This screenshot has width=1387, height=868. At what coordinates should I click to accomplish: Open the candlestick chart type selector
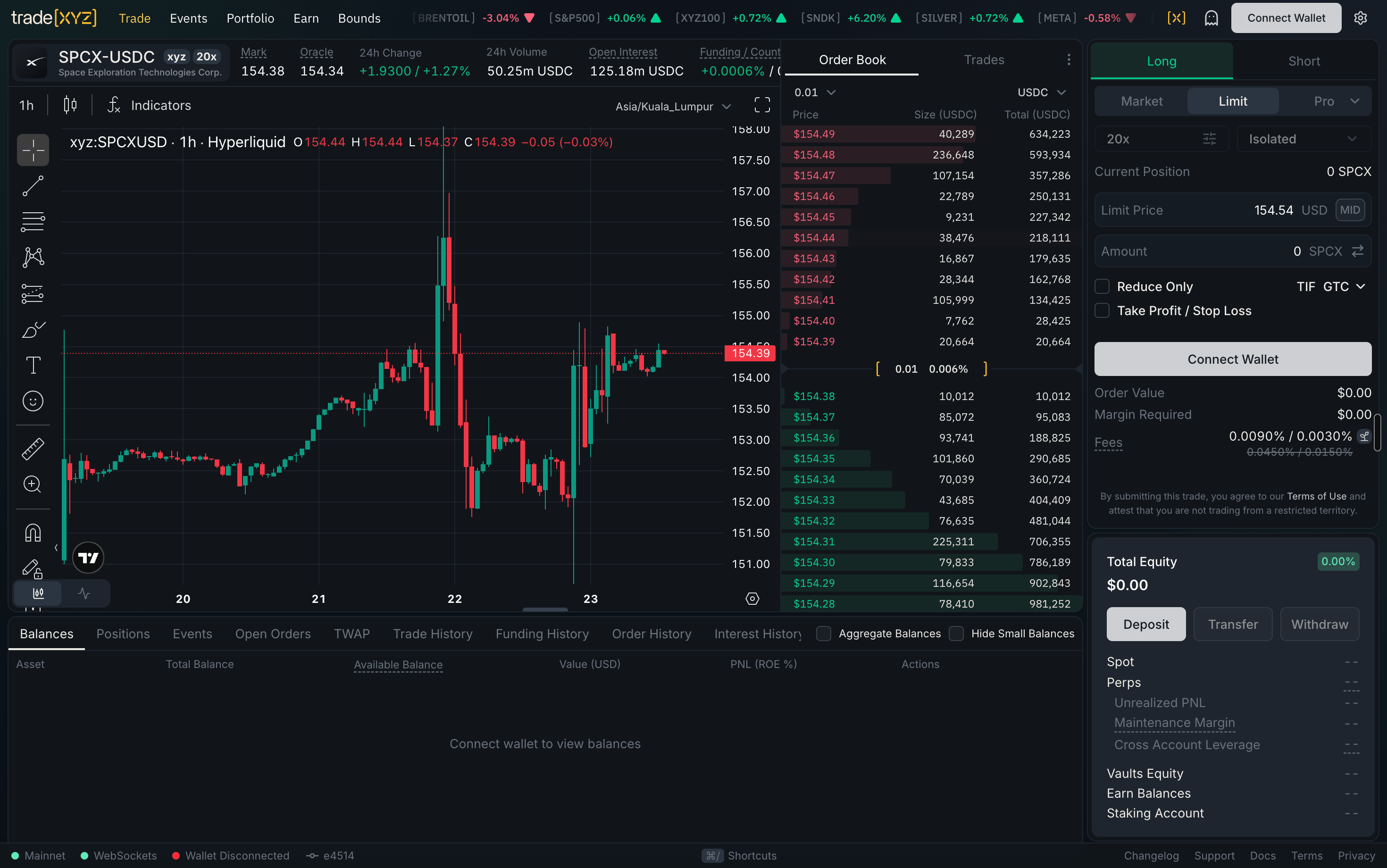(x=70, y=105)
